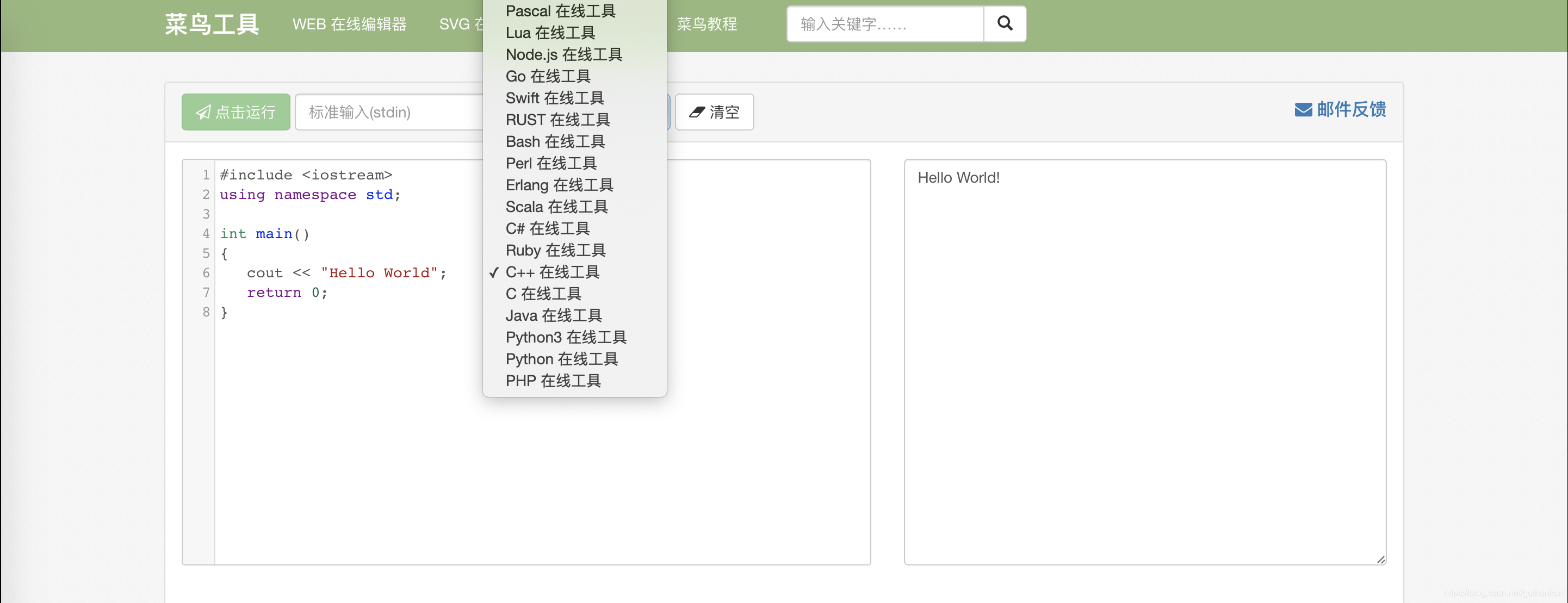
Task: Choose PHP 在线工具 at list bottom
Action: [553, 381]
